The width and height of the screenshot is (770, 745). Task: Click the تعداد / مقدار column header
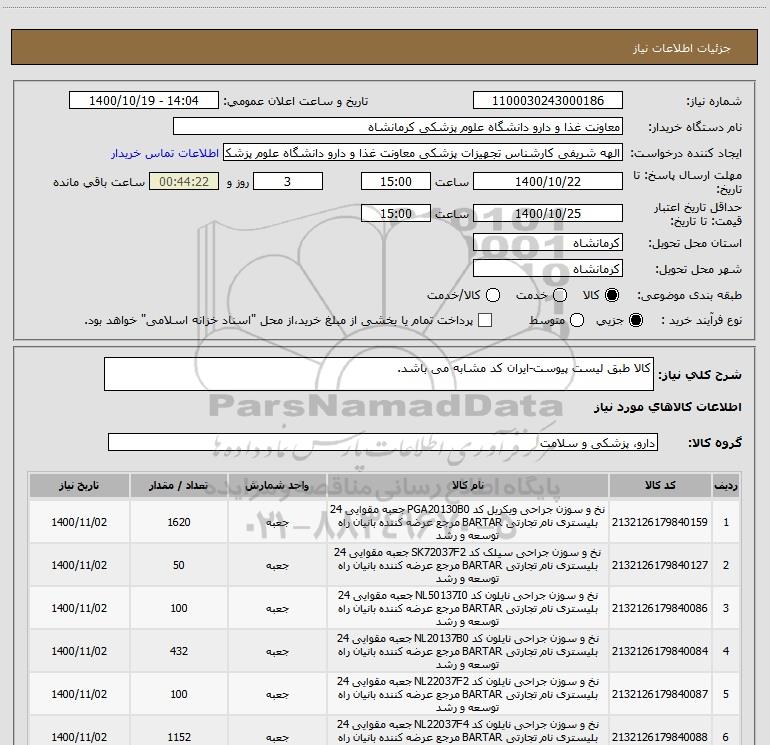pos(179,485)
